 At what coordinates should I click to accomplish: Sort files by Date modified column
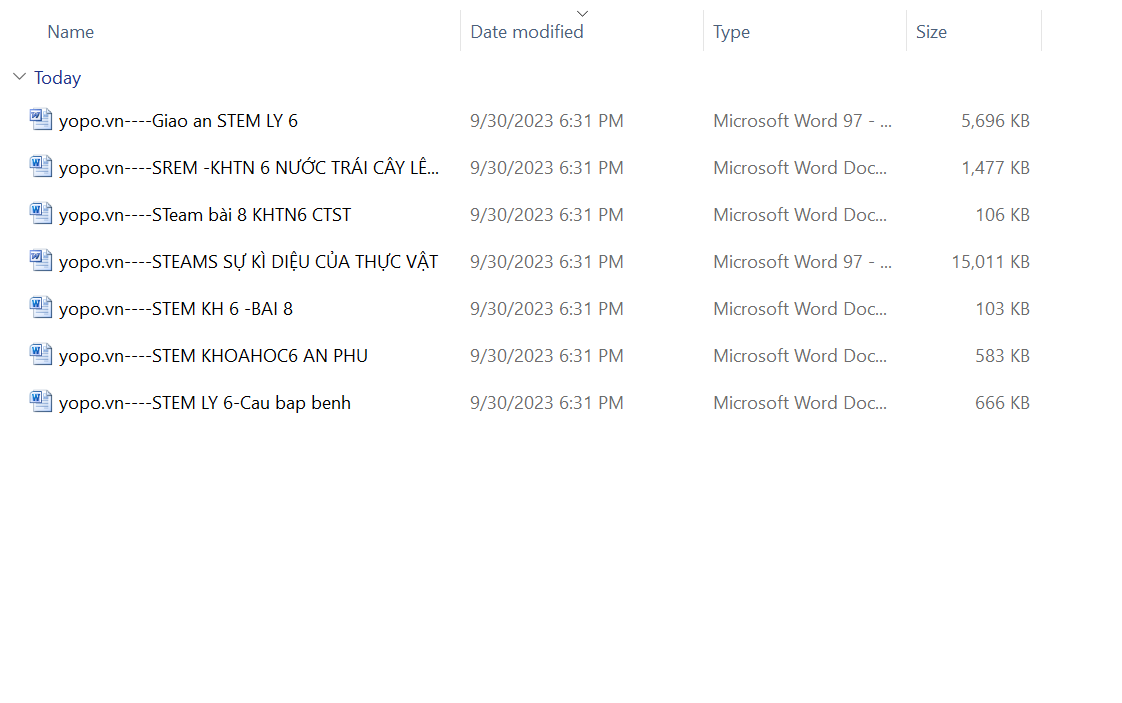527,32
